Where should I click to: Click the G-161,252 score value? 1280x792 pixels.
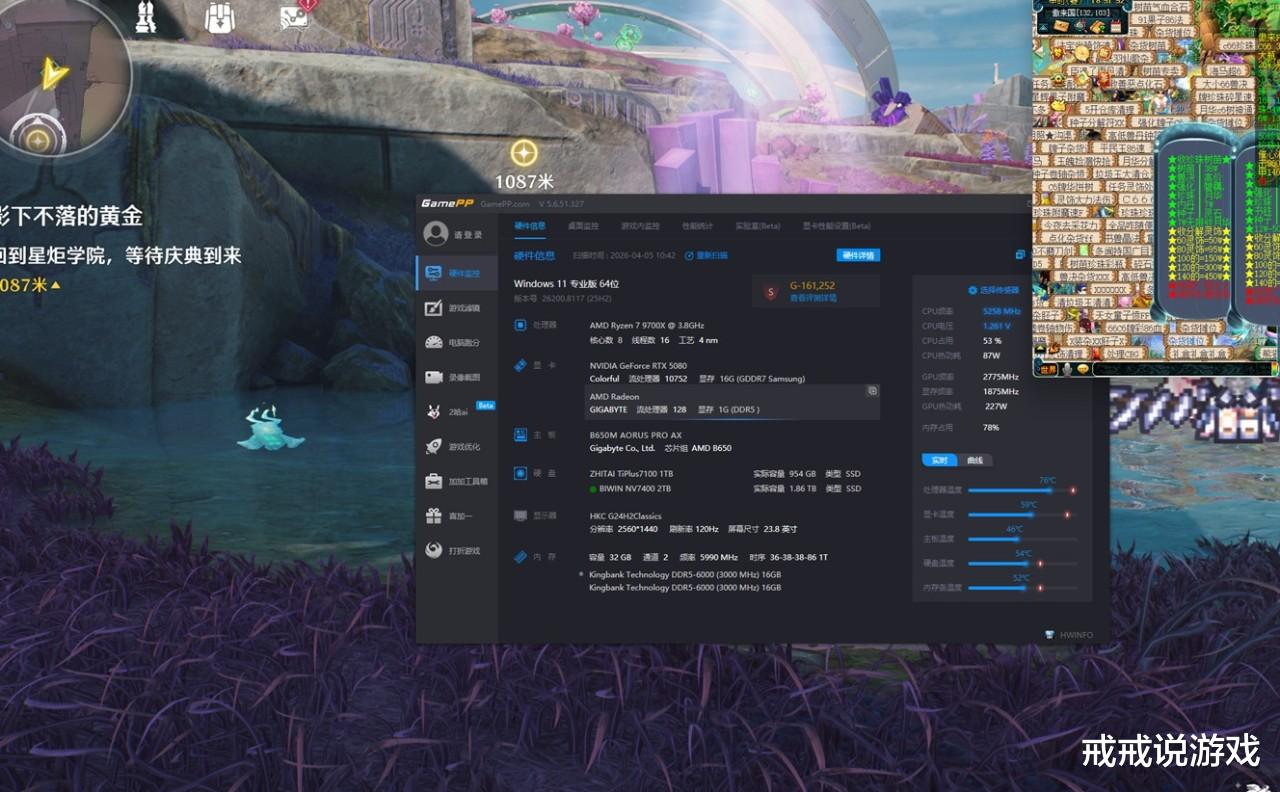tap(812, 286)
